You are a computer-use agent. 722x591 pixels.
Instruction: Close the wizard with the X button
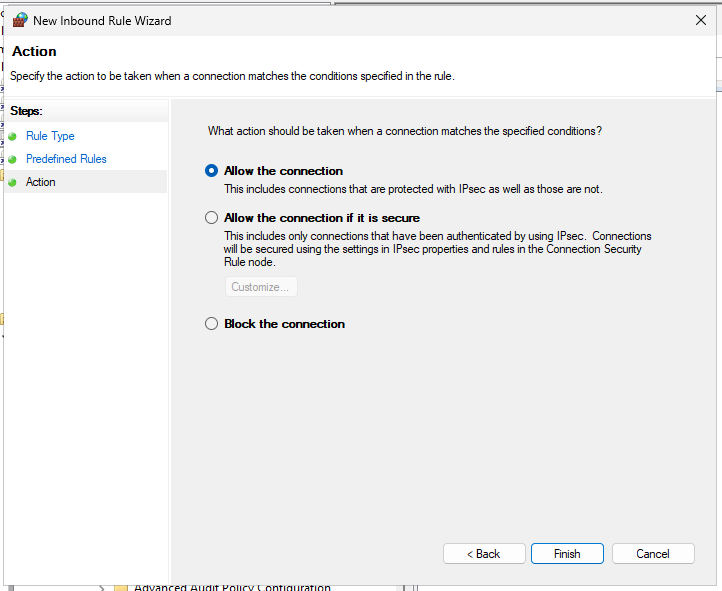(x=700, y=20)
